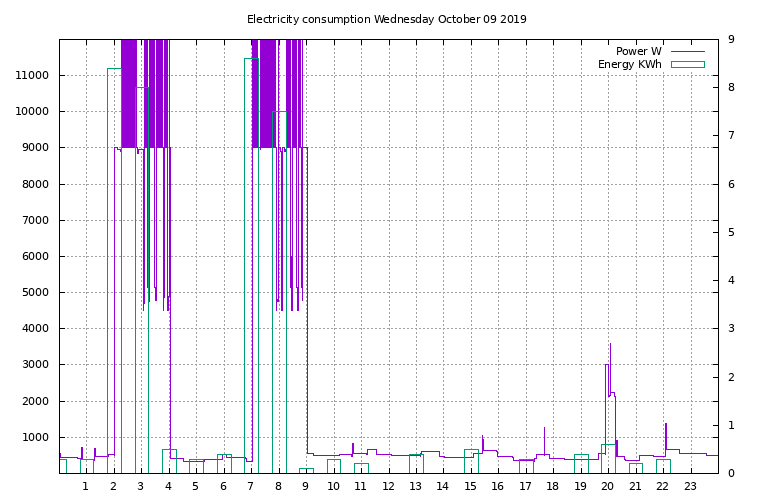Click hour 14 on the x-axis
Viewport: 768px width, 500px height.
click(443, 486)
